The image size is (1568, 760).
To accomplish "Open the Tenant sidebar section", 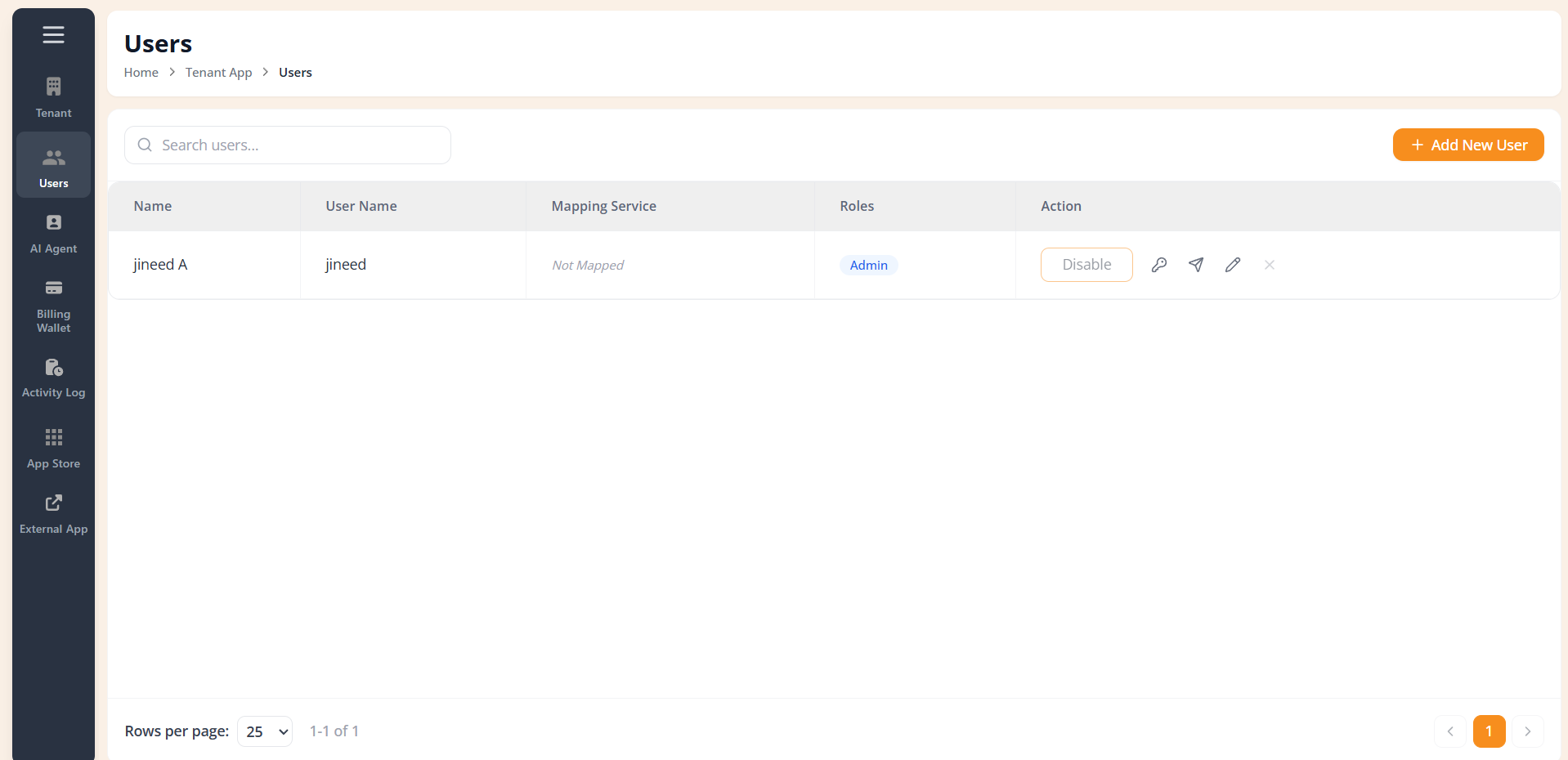I will (x=53, y=97).
